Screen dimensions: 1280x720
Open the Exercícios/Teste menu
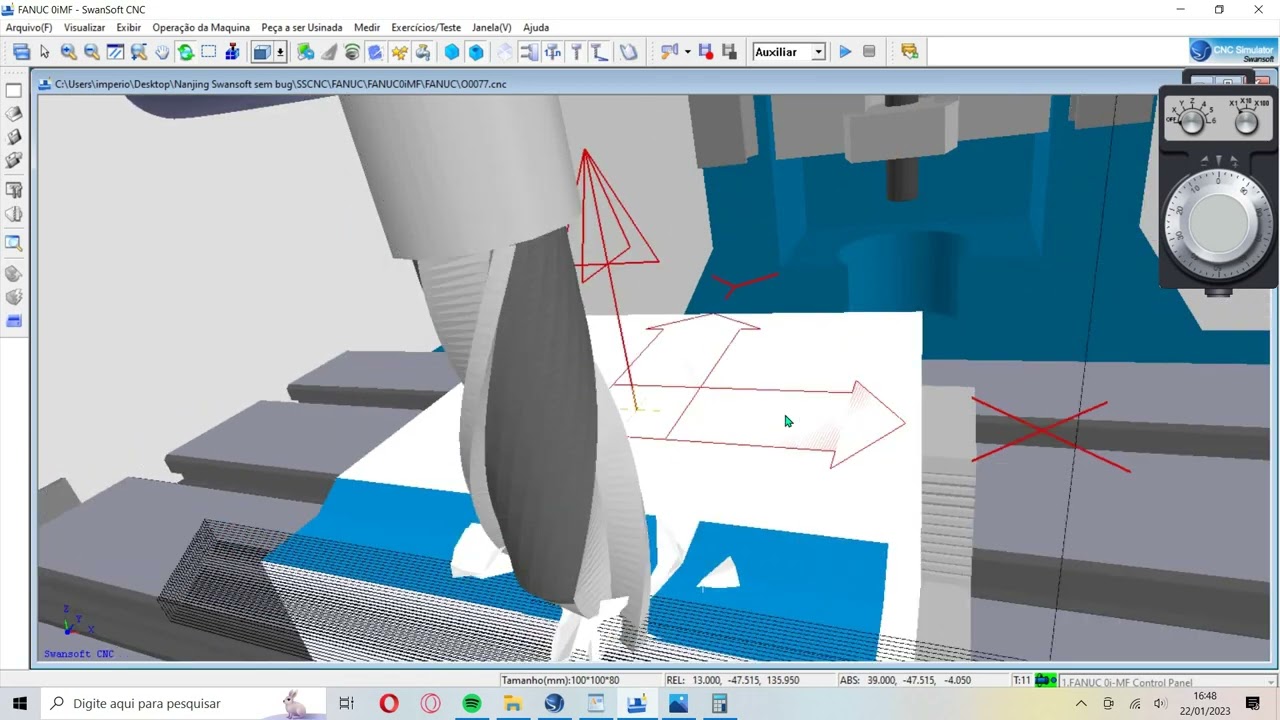426,27
